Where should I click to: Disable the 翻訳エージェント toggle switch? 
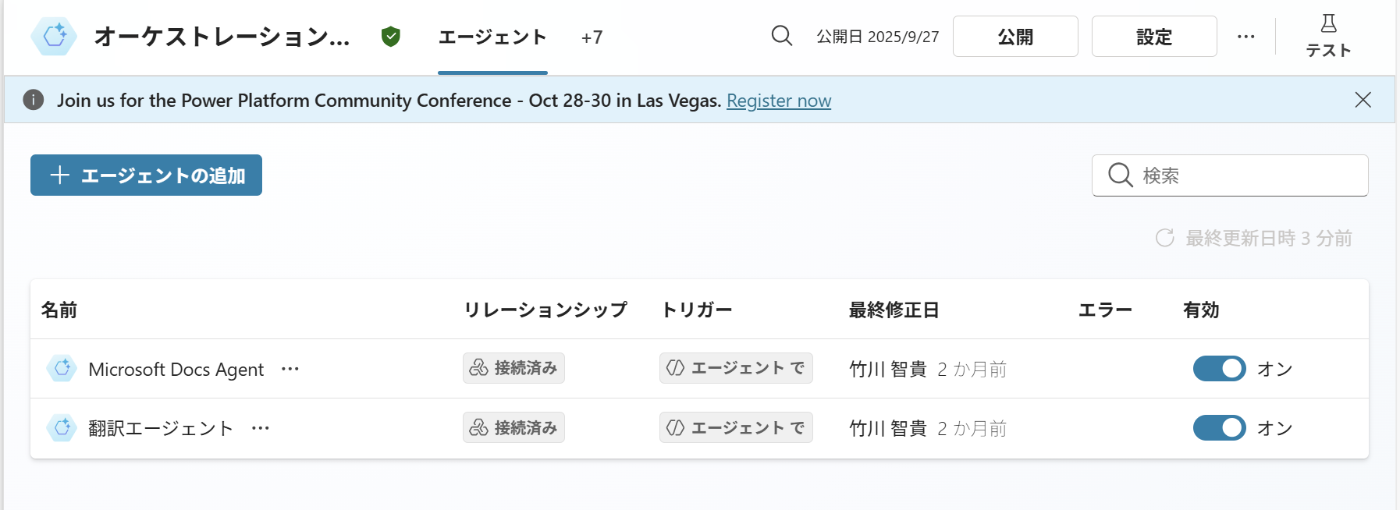point(1219,428)
